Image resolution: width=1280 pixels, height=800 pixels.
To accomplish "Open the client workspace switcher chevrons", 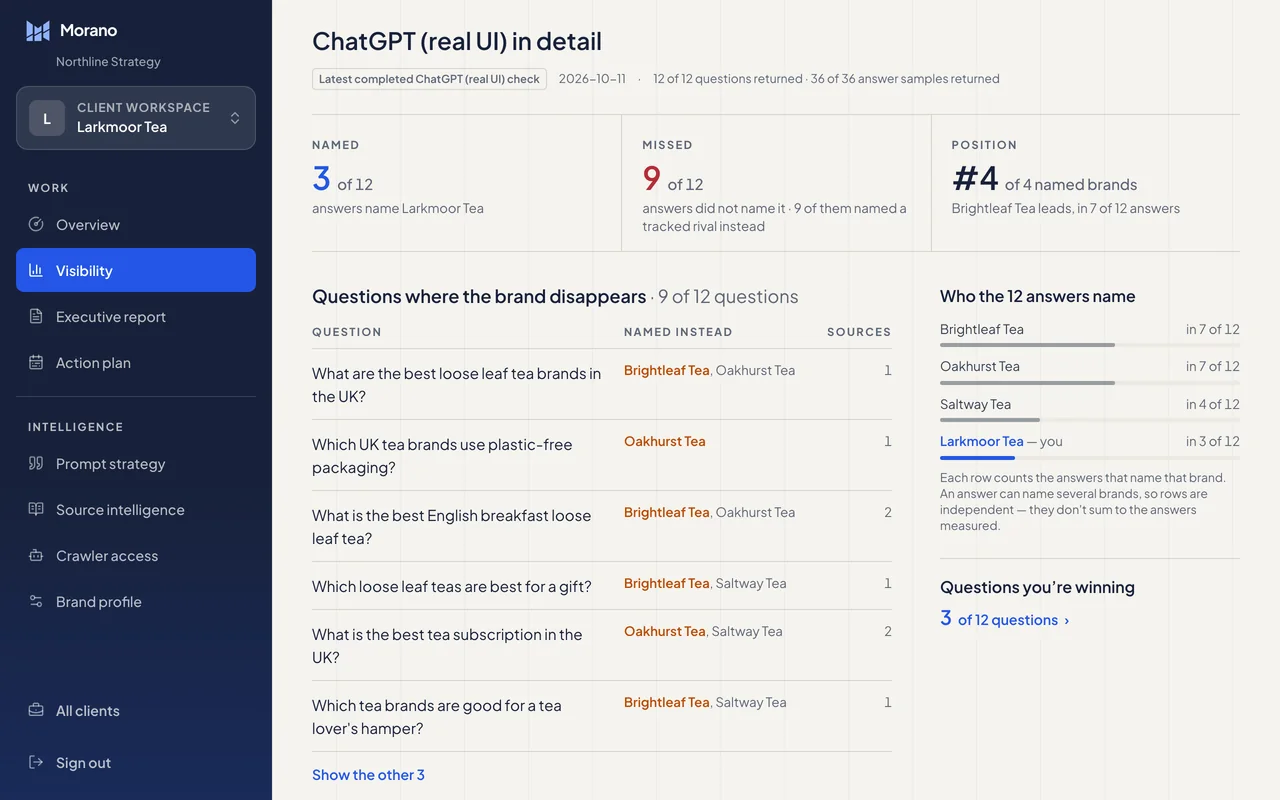I will pyautogui.click(x=235, y=118).
